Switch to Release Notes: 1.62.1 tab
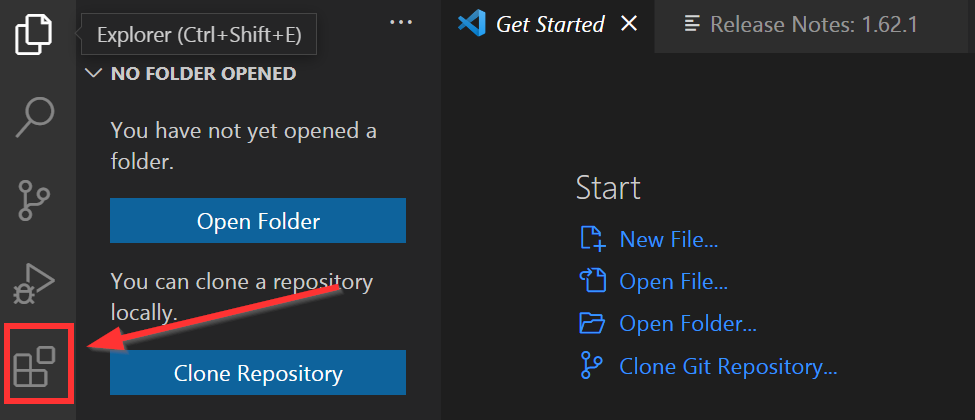The width and height of the screenshot is (975, 420). click(801, 24)
